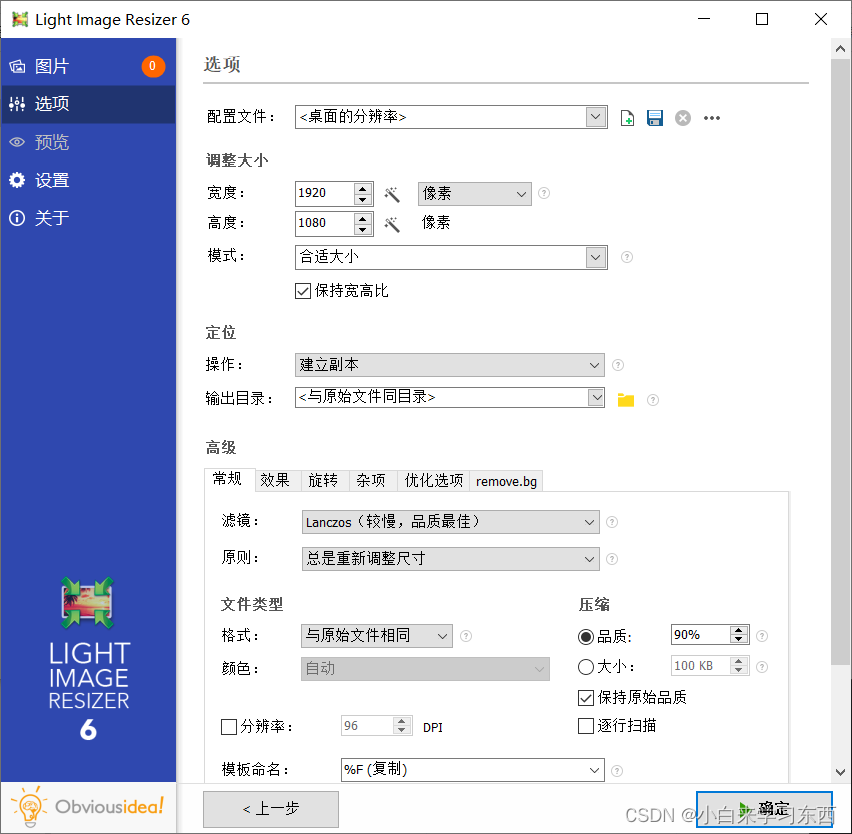Go back using the 上一步 button
The height and width of the screenshot is (834, 852).
pyautogui.click(x=270, y=810)
